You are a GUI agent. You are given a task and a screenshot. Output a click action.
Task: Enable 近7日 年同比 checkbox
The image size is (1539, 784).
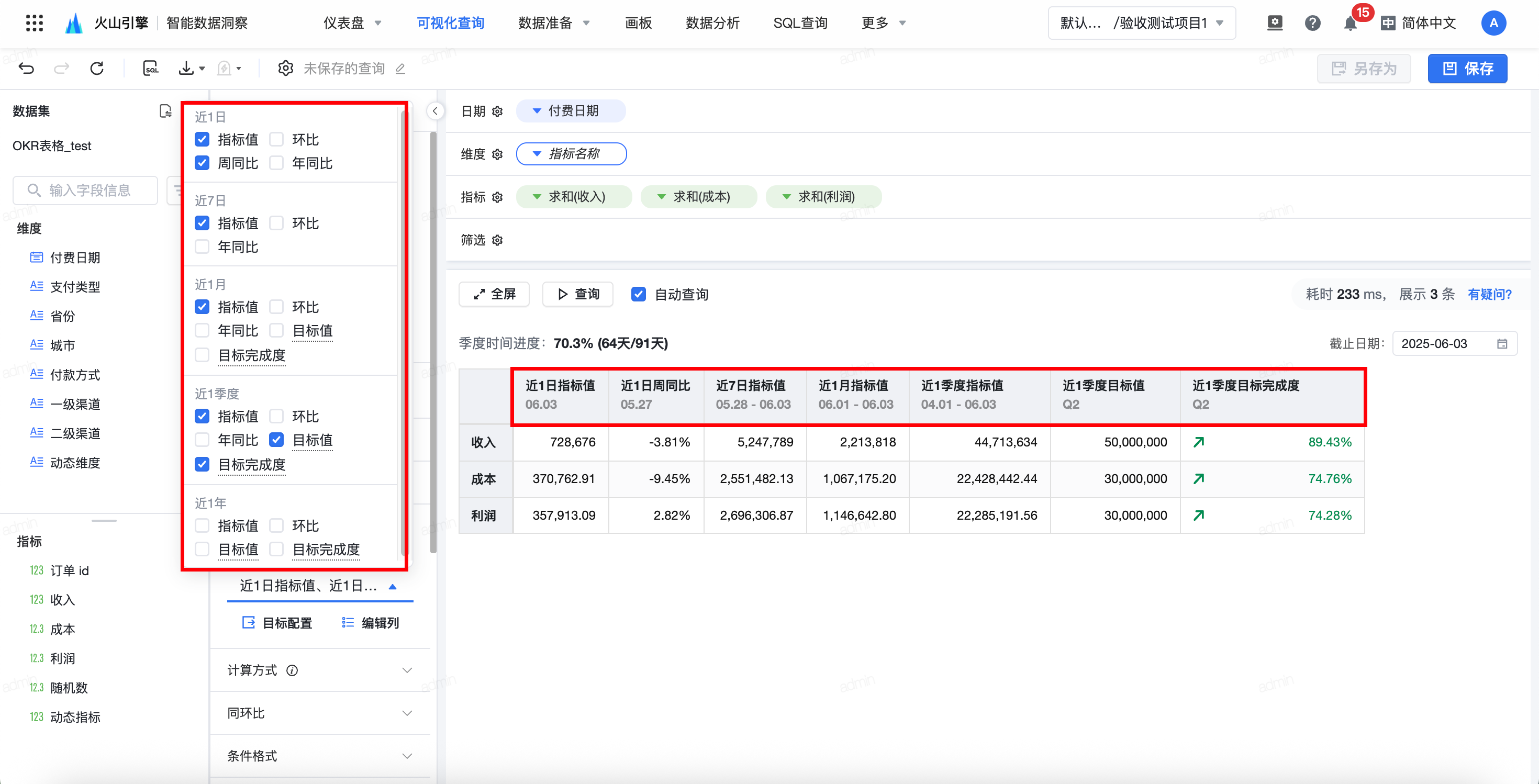tap(202, 246)
